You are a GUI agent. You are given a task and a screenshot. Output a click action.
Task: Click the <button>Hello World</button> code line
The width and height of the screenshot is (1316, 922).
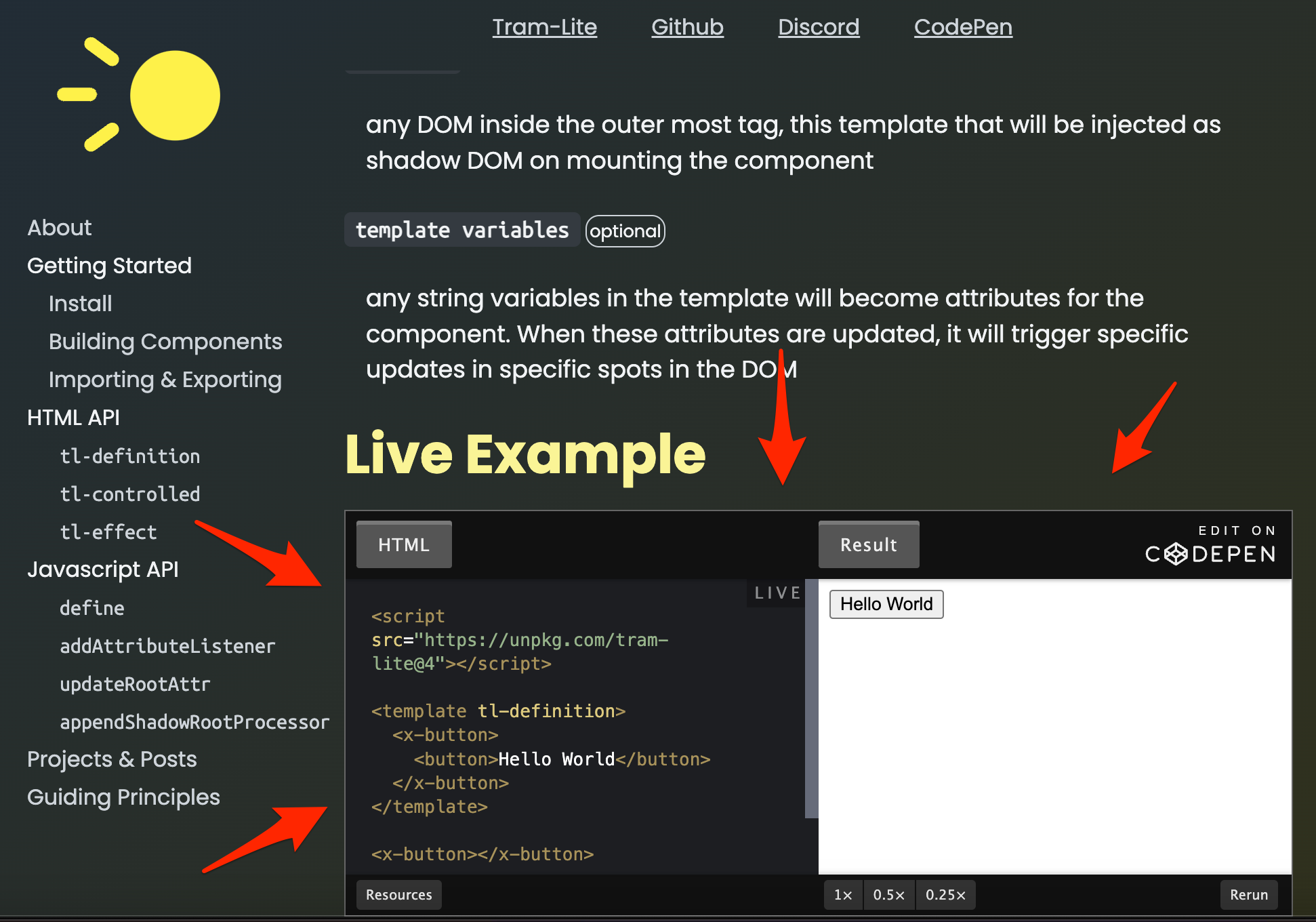[562, 759]
